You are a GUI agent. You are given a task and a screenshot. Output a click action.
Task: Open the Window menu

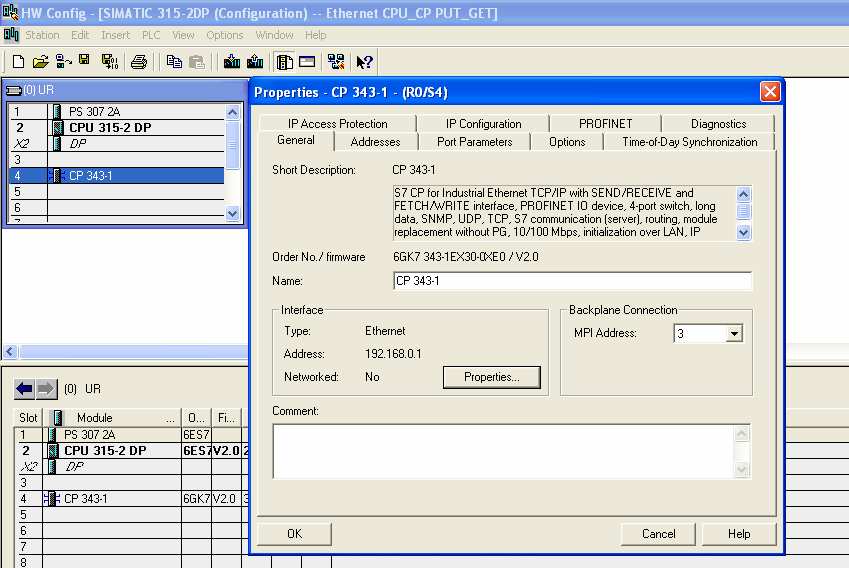point(275,35)
